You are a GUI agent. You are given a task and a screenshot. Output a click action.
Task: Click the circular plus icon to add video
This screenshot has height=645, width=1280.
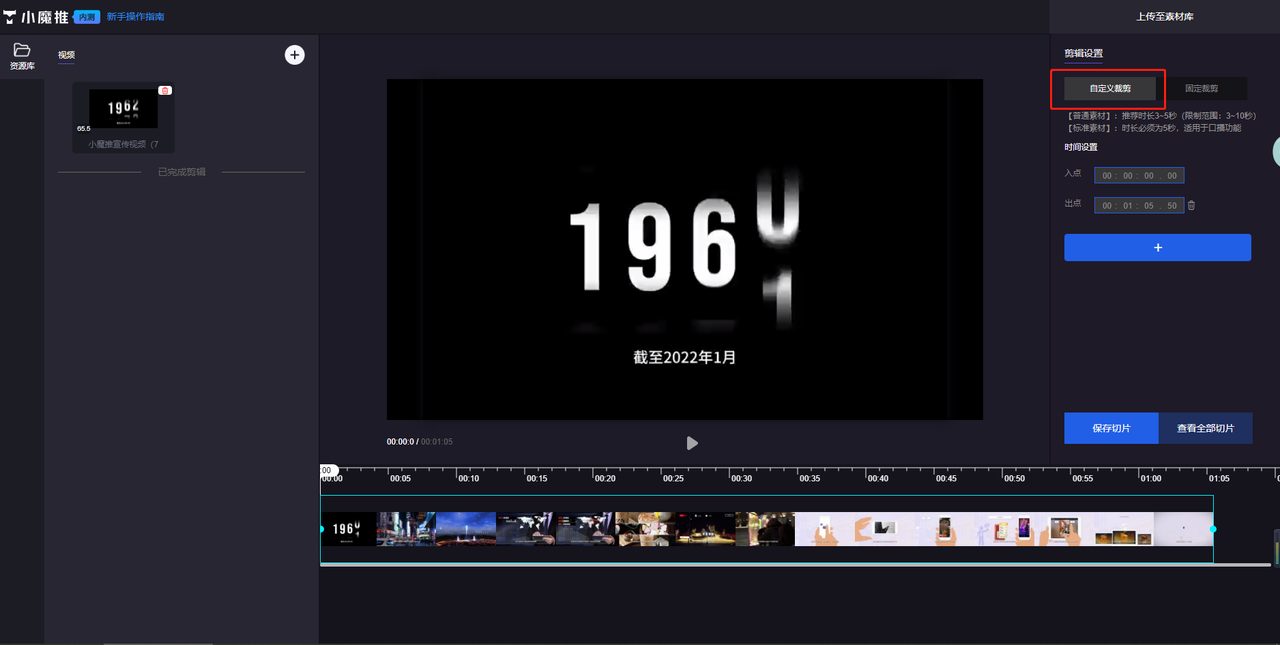point(294,54)
